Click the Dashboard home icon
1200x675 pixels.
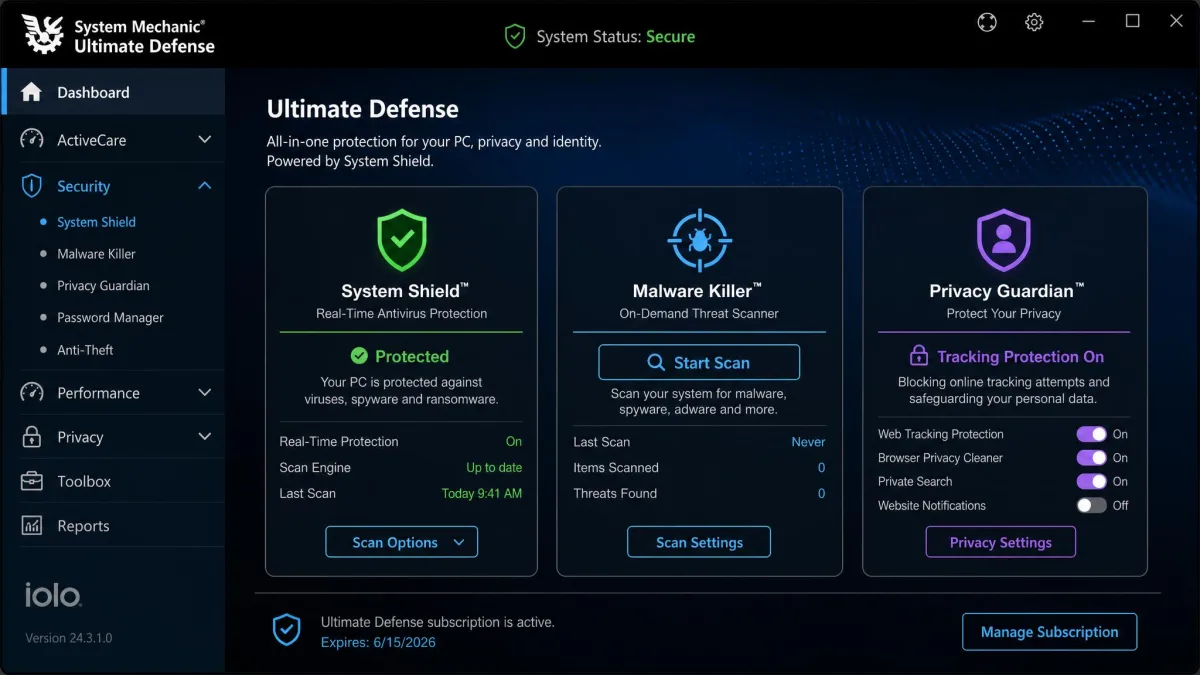click(x=32, y=92)
